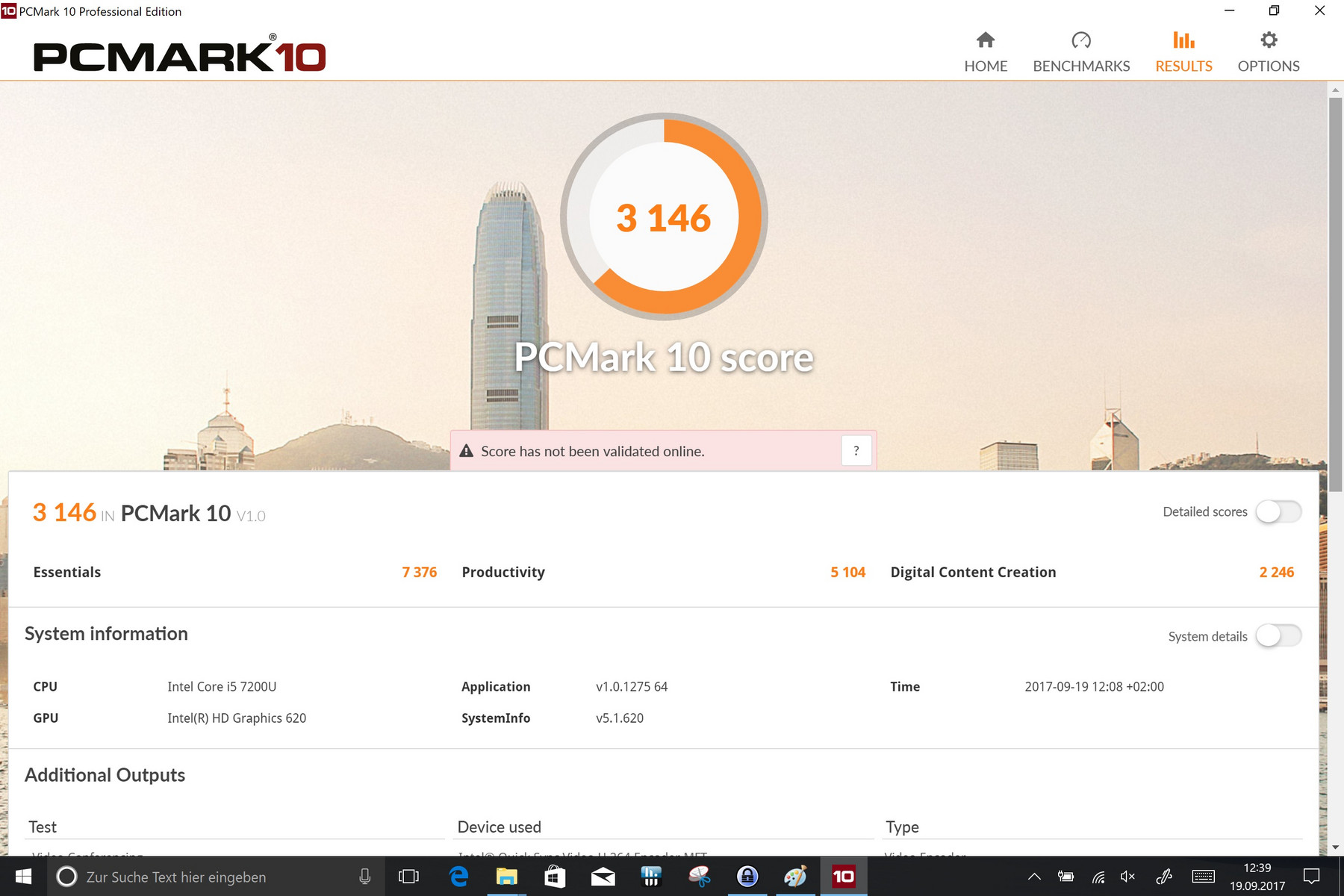Click the SystemInfo version v5.1.620

pyautogui.click(x=620, y=718)
